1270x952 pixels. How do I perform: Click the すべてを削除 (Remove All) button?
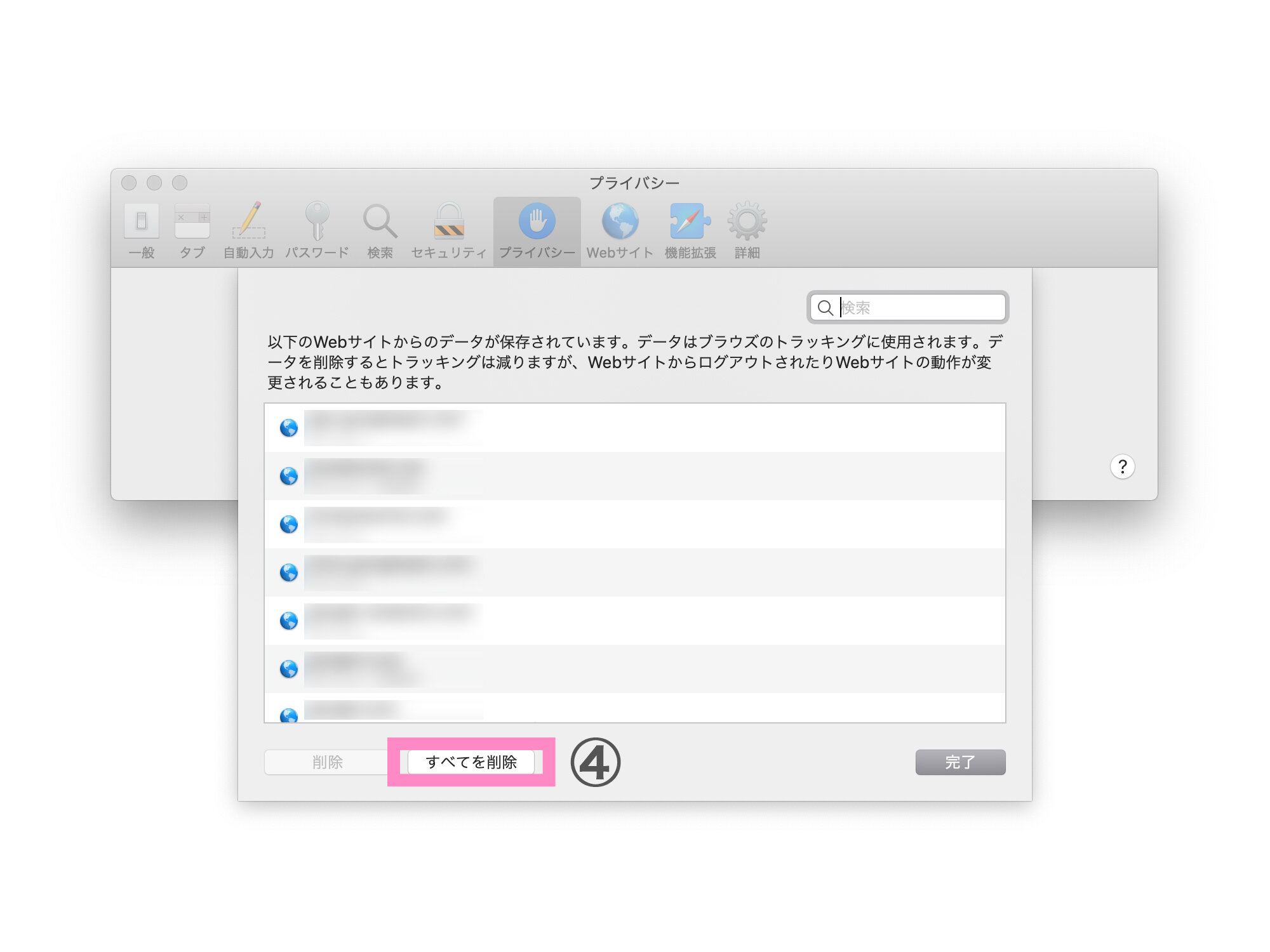(x=471, y=762)
